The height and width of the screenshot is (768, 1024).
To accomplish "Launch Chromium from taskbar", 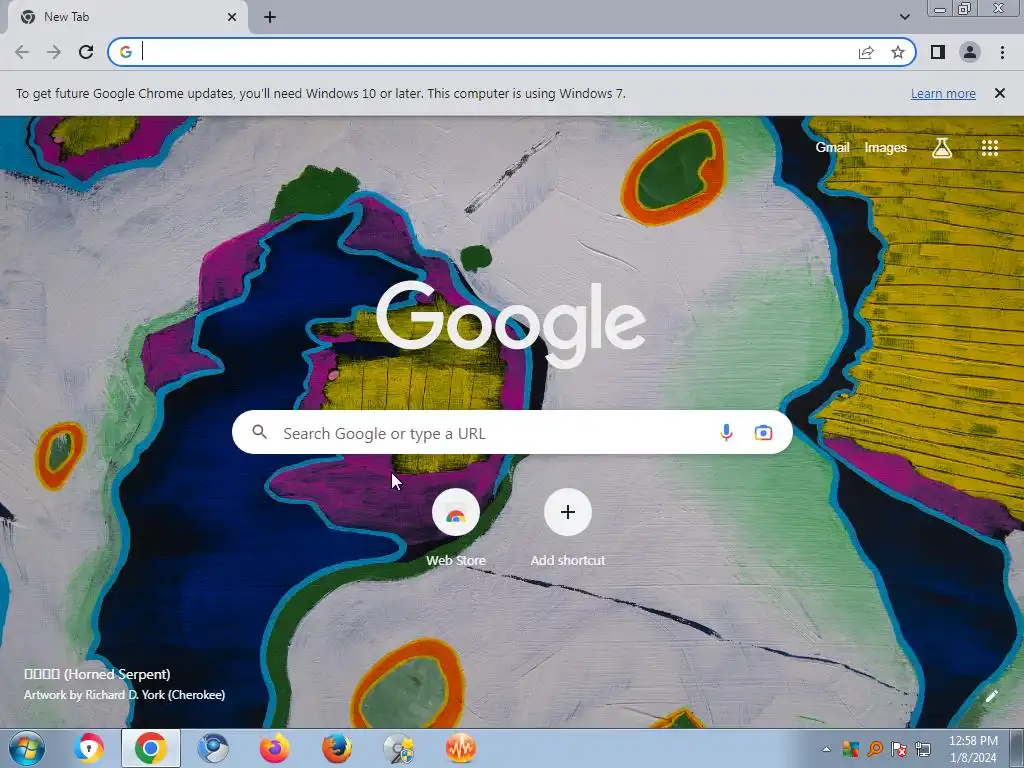I will point(212,748).
